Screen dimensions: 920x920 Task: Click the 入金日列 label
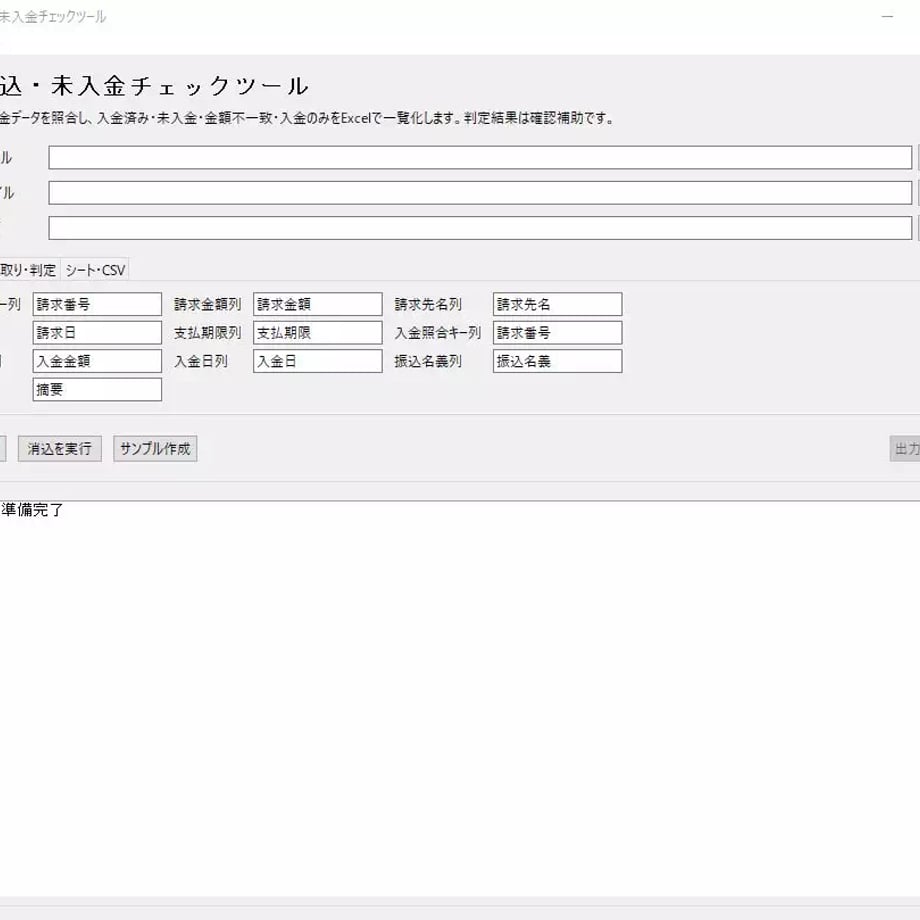pos(201,361)
